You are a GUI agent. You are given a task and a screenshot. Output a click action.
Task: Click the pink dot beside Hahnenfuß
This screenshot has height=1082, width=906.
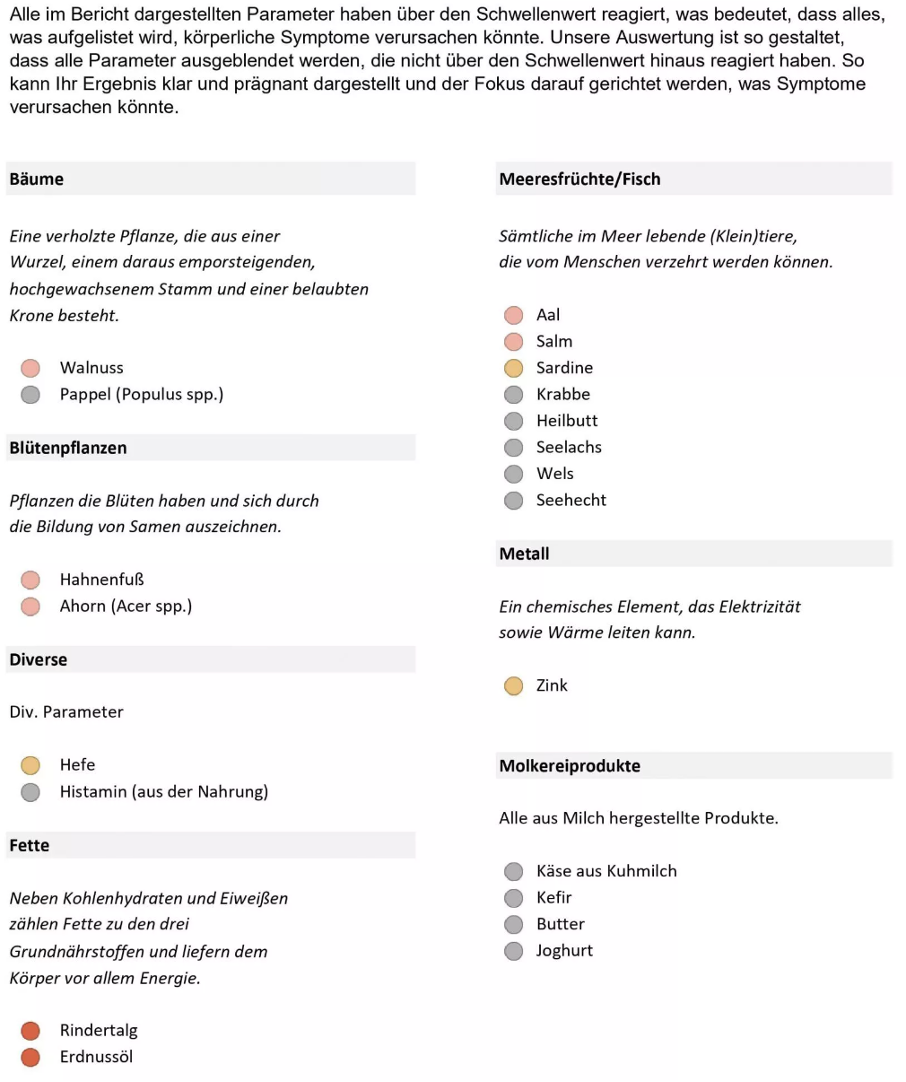click(31, 580)
